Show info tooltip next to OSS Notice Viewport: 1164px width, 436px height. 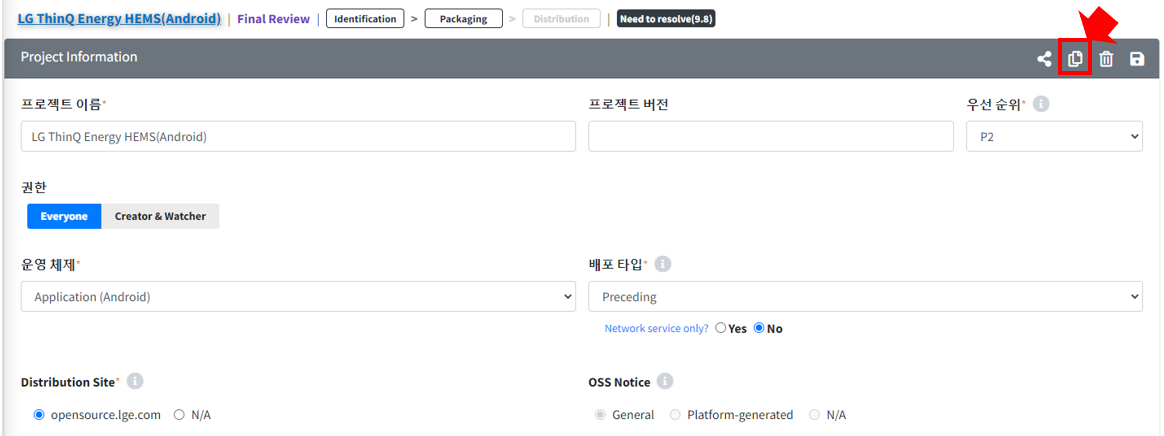coord(665,382)
